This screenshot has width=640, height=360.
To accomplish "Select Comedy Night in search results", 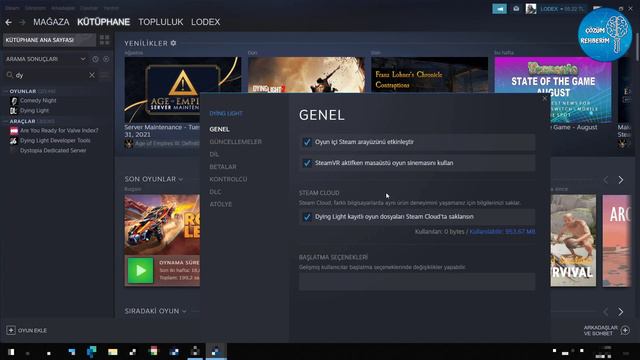I will point(38,101).
